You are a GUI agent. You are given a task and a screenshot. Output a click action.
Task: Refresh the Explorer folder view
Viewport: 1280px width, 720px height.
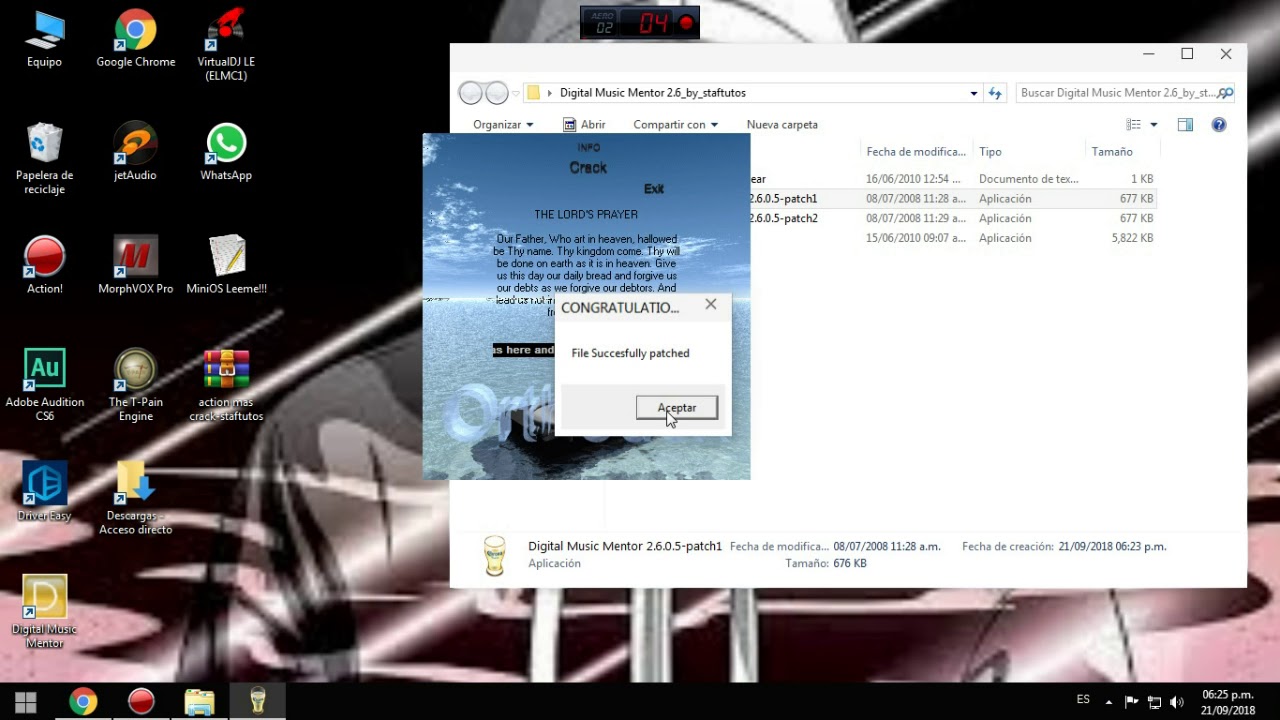pyautogui.click(x=995, y=93)
